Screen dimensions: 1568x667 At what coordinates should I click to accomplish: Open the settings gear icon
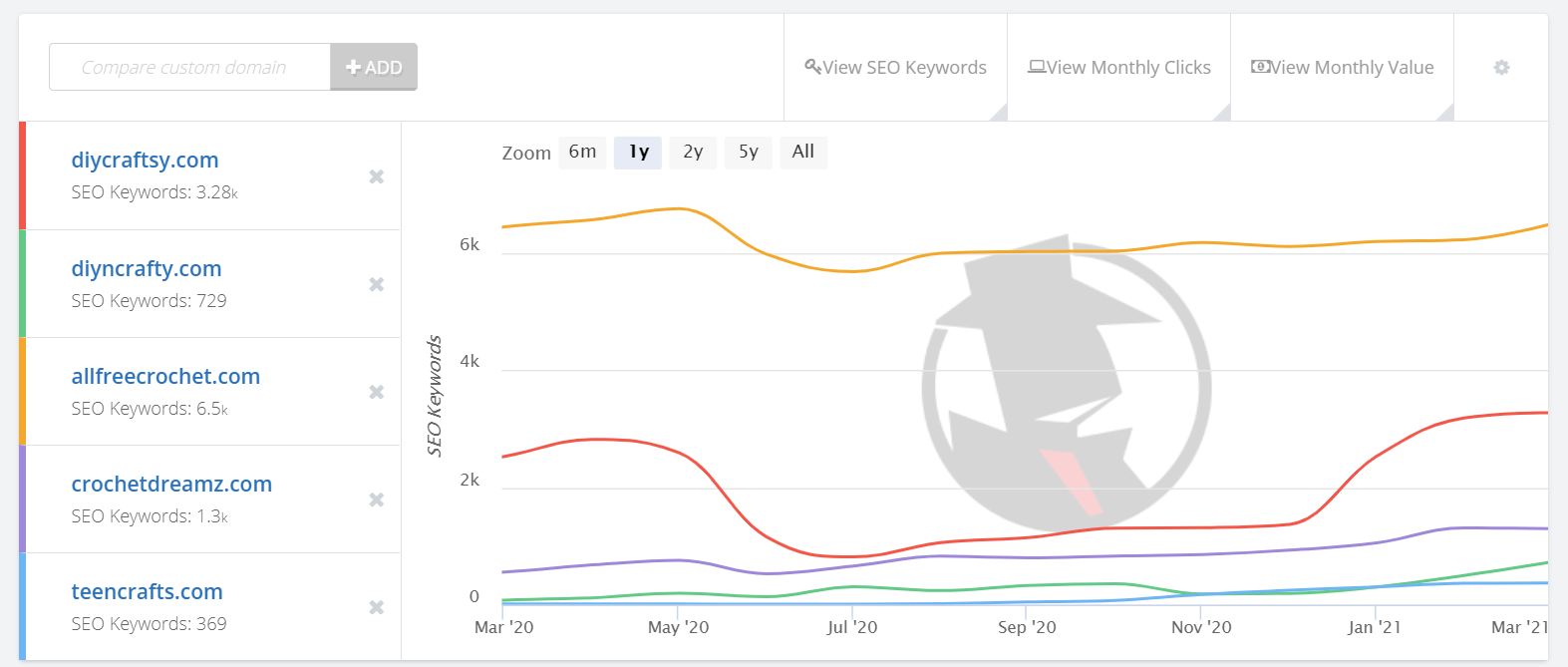tap(1501, 67)
